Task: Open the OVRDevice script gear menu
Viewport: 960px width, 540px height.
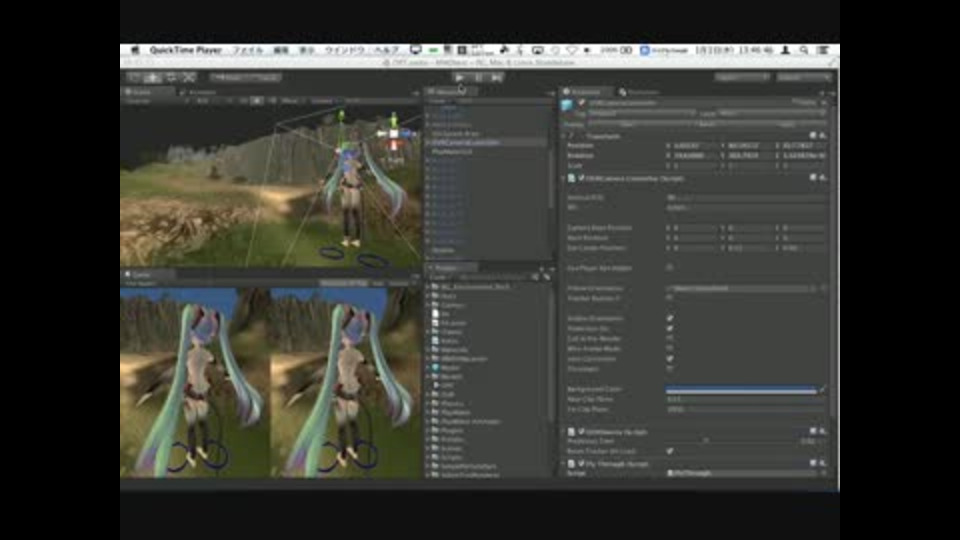Action: pyautogui.click(x=823, y=431)
